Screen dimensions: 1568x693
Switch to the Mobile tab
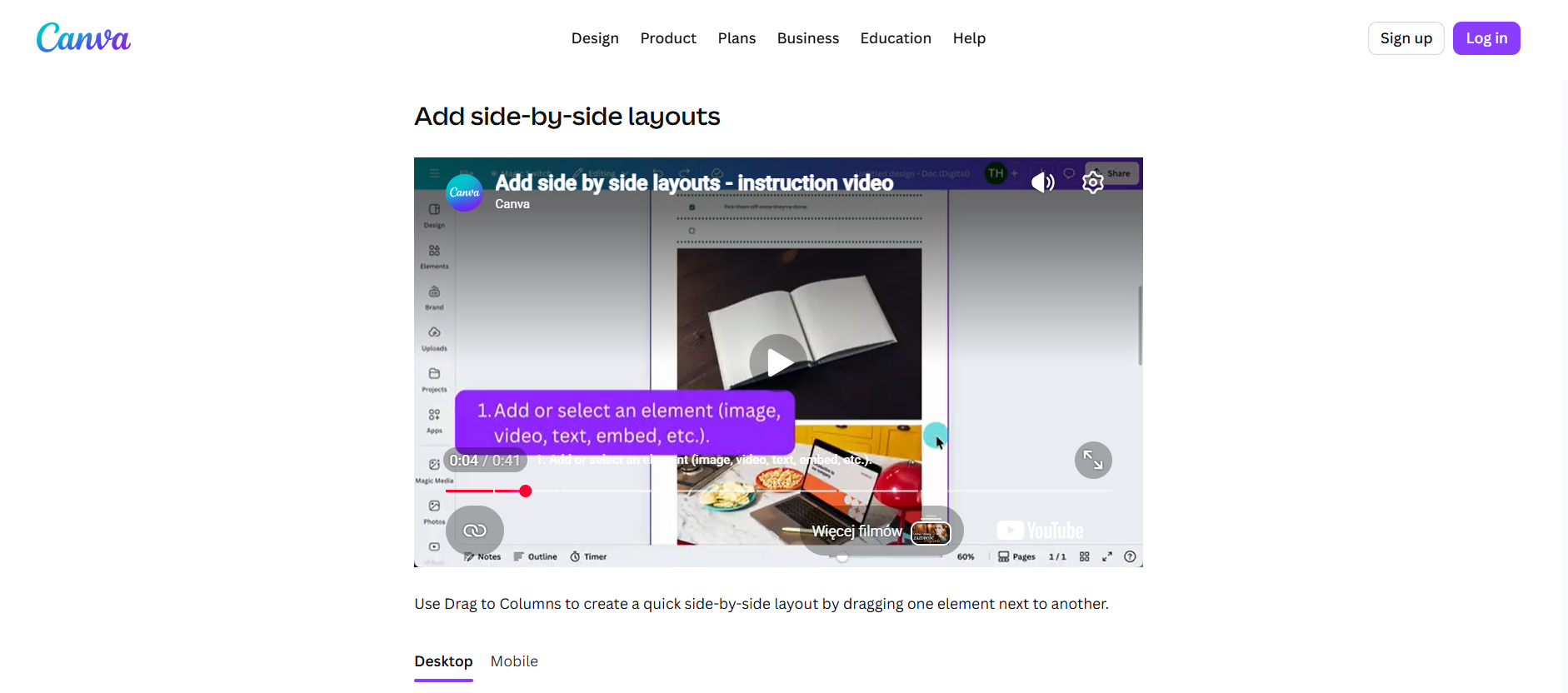[514, 661]
